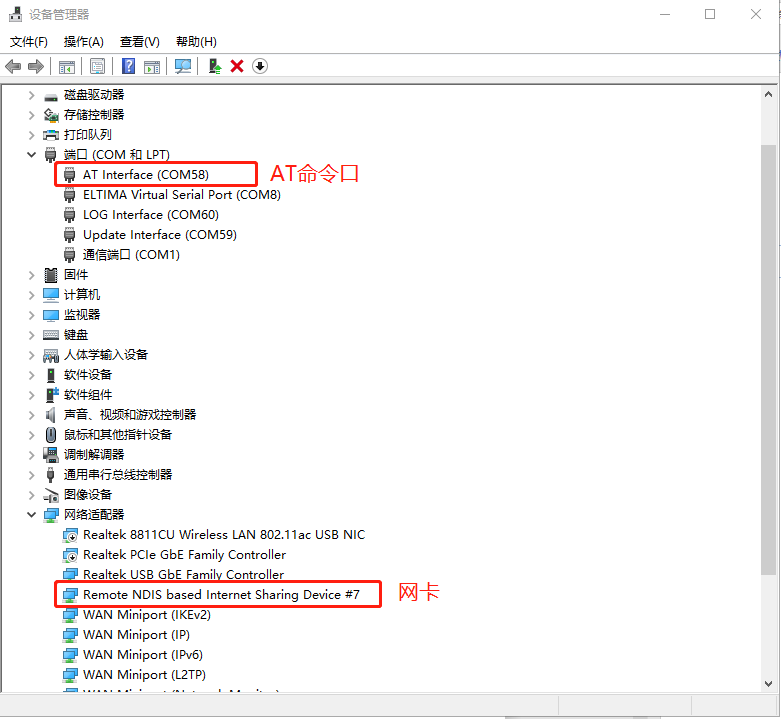Open the 查看(V) menu
The width and height of the screenshot is (781, 719).
(x=139, y=41)
